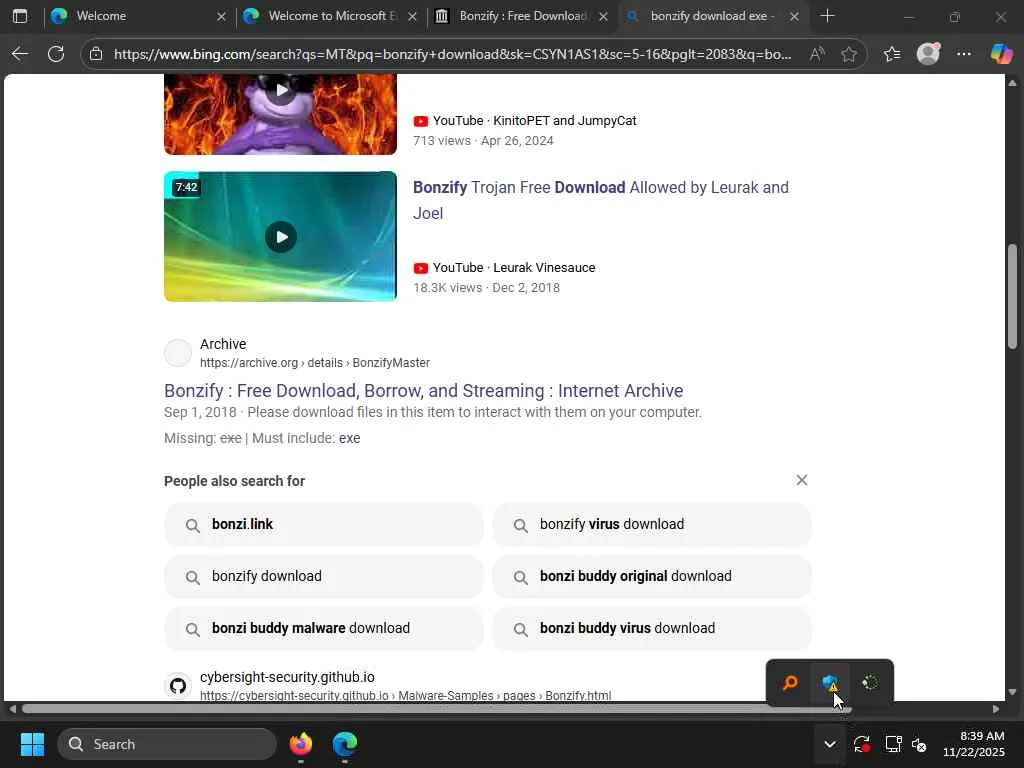
Task: Launch Copilot from the toolbar
Action: pos(1001,54)
